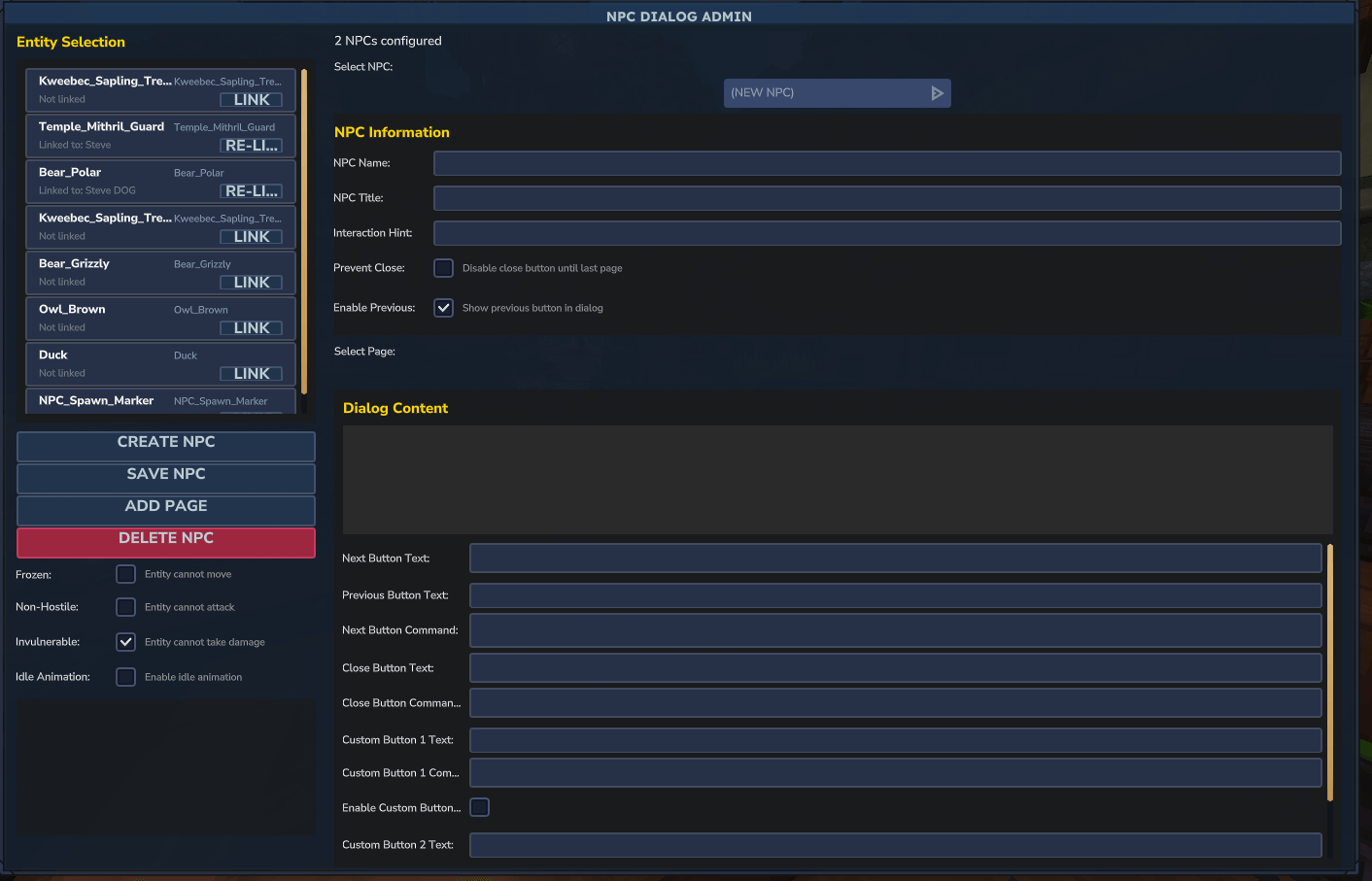Uncheck the Invulnerable checkbox
Image resolution: width=1372 pixels, height=881 pixels.
click(x=125, y=641)
